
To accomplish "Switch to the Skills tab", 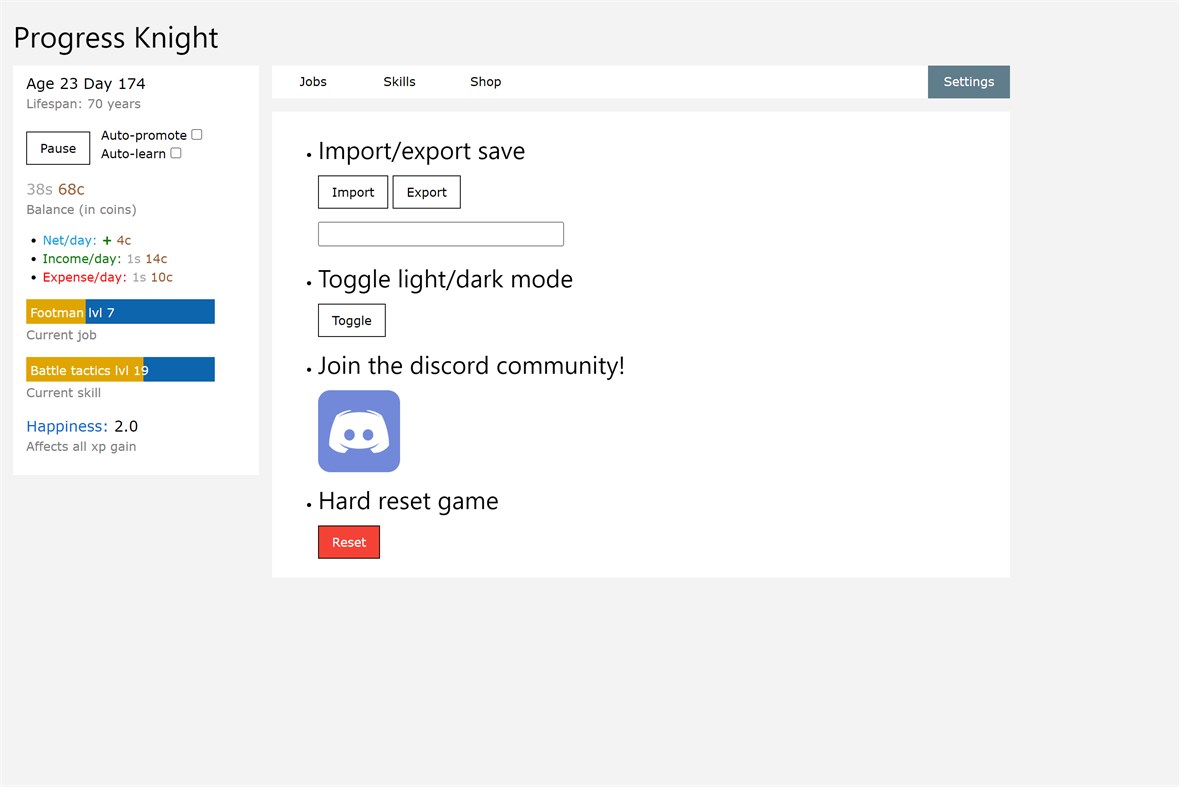I will click(x=399, y=82).
